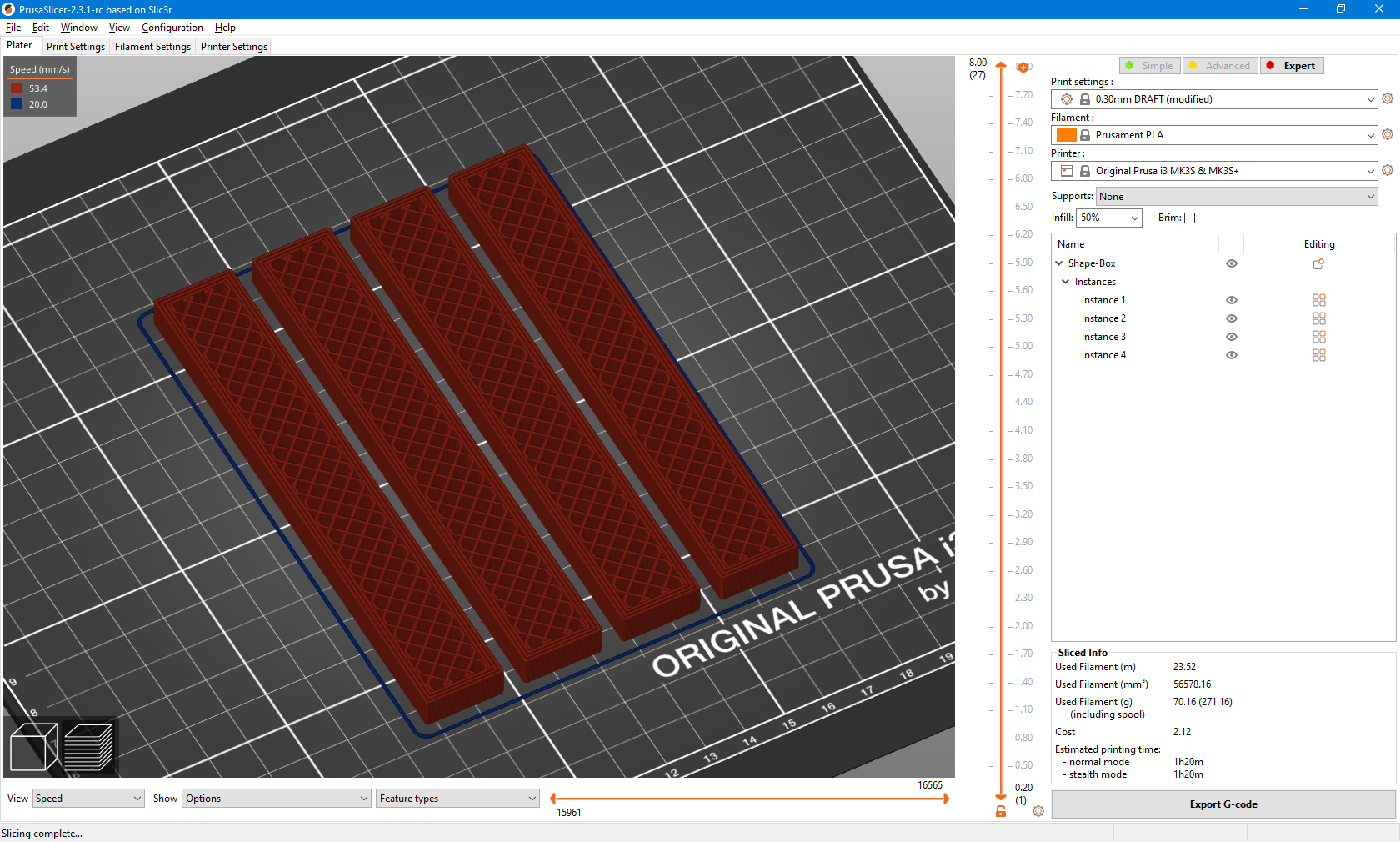1400x842 pixels.
Task: Click the orange filament color swatch
Action: (1066, 135)
